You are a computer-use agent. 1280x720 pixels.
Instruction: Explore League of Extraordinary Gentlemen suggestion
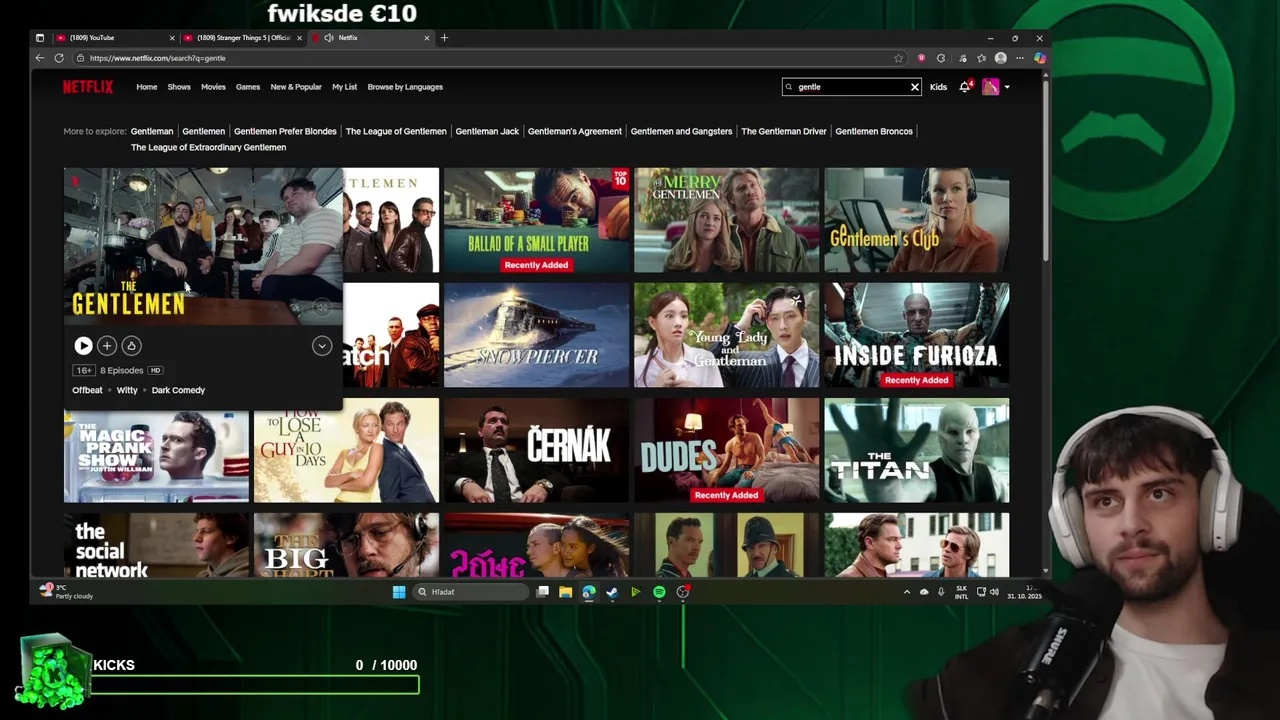click(x=208, y=147)
